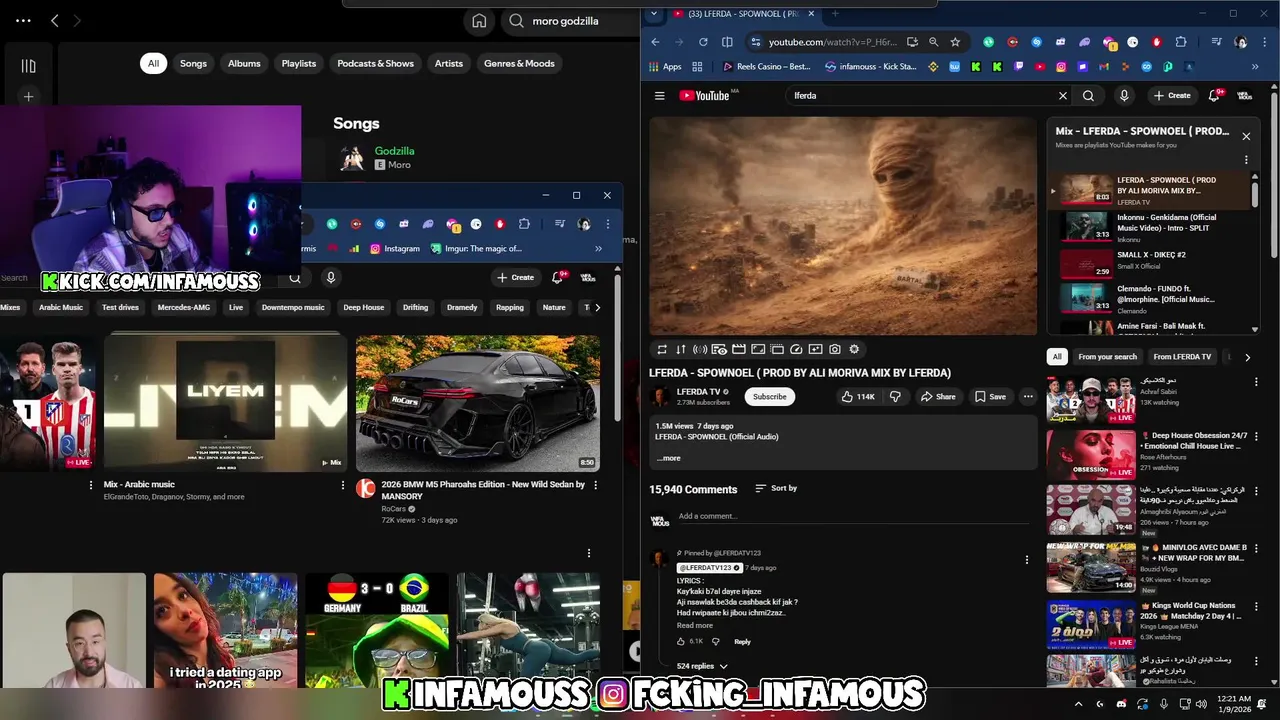1280x720 pixels.
Task: Click the 'Add a comment...' field
Action: pos(853,517)
